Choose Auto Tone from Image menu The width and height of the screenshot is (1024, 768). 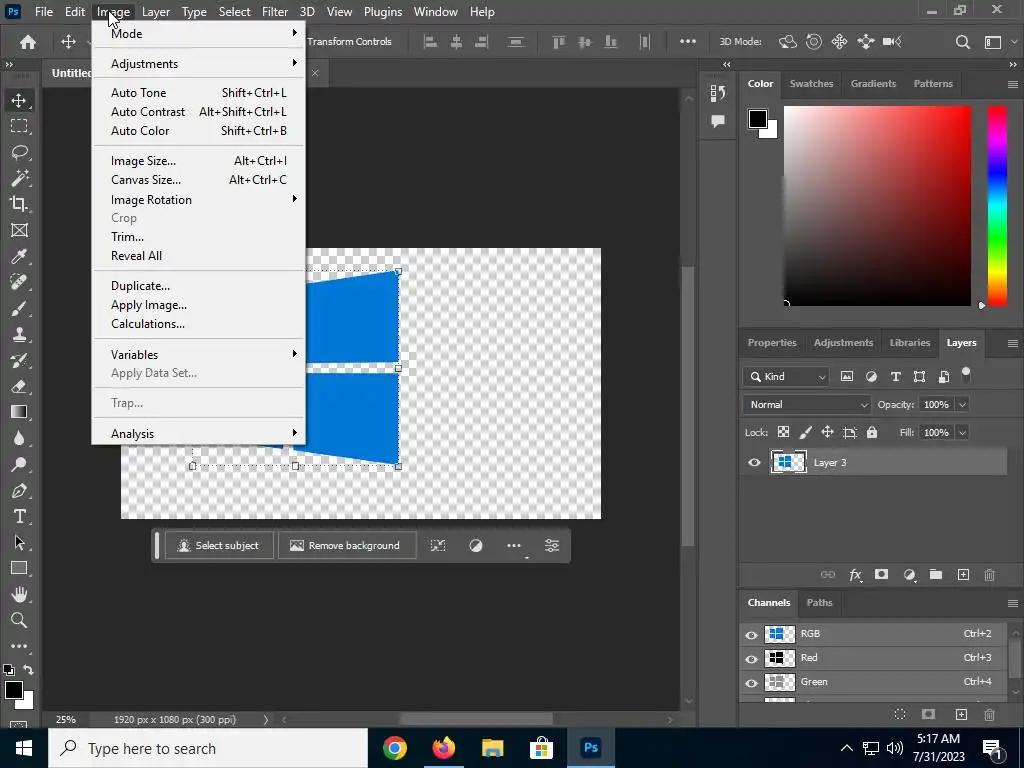(x=199, y=93)
